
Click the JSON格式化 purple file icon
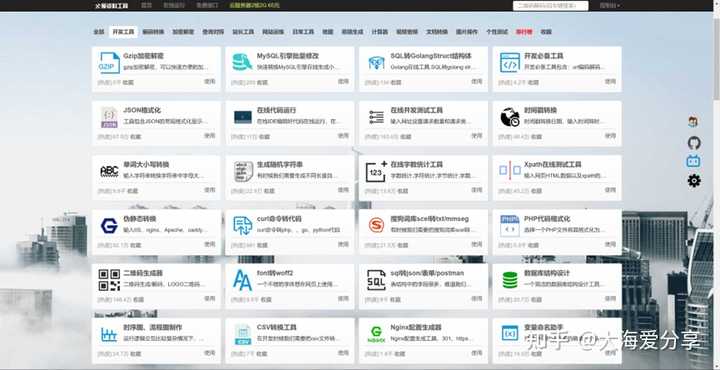[x=109, y=117]
